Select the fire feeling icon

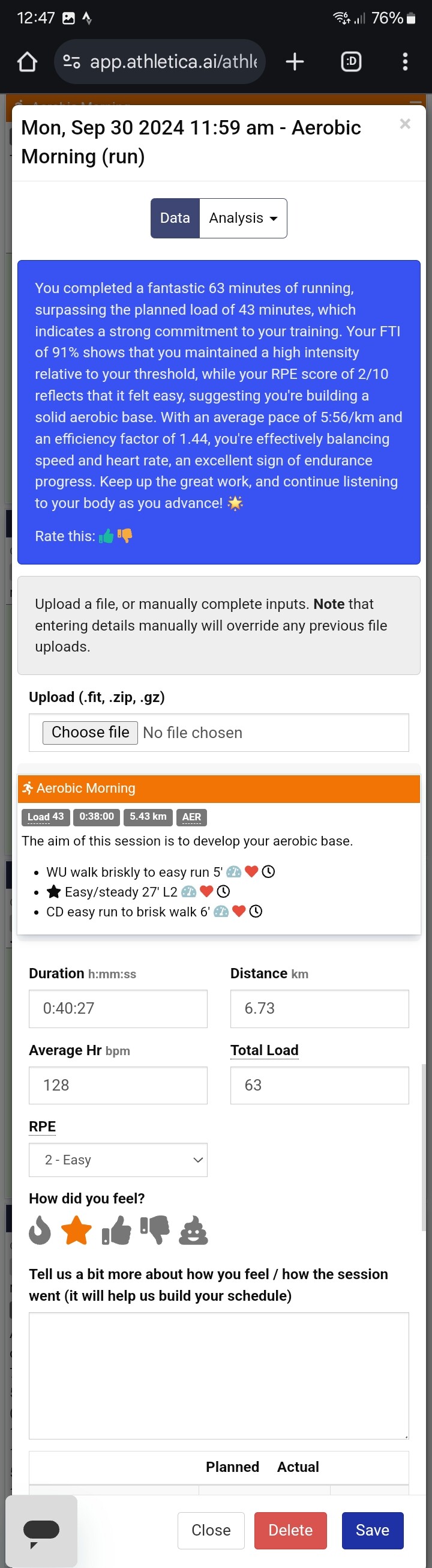(x=40, y=1229)
